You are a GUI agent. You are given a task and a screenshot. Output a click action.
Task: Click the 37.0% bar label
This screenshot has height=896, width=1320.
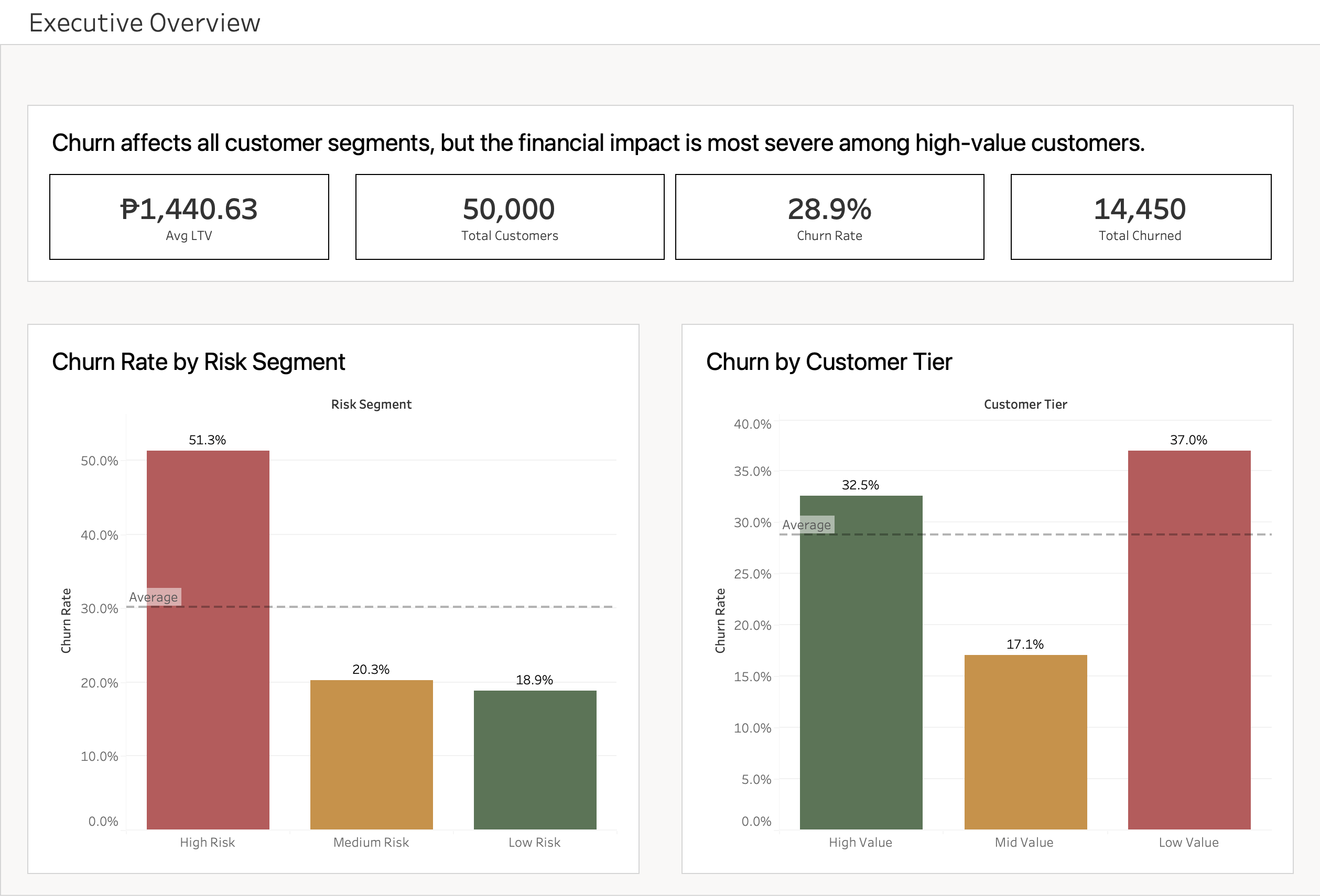pyautogui.click(x=1189, y=440)
